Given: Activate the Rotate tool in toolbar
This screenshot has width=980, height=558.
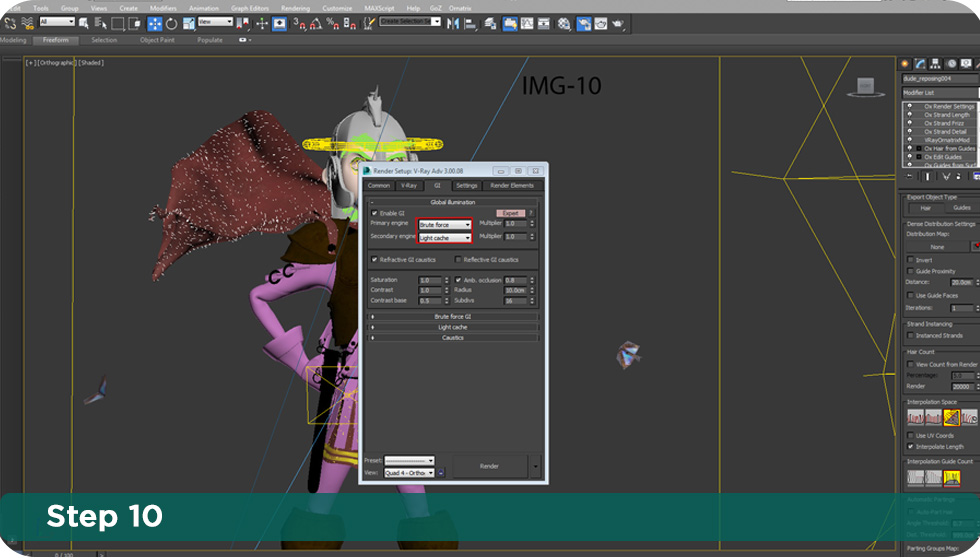Looking at the screenshot, I should click(172, 23).
